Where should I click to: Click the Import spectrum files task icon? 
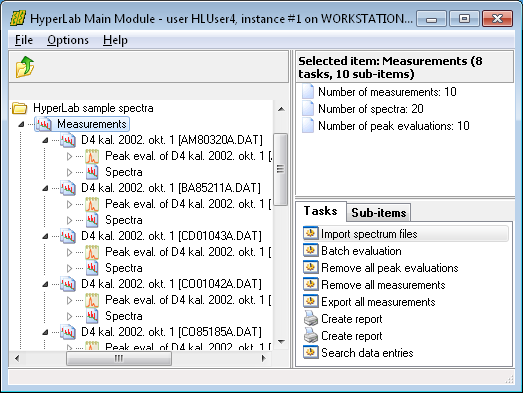click(311, 233)
